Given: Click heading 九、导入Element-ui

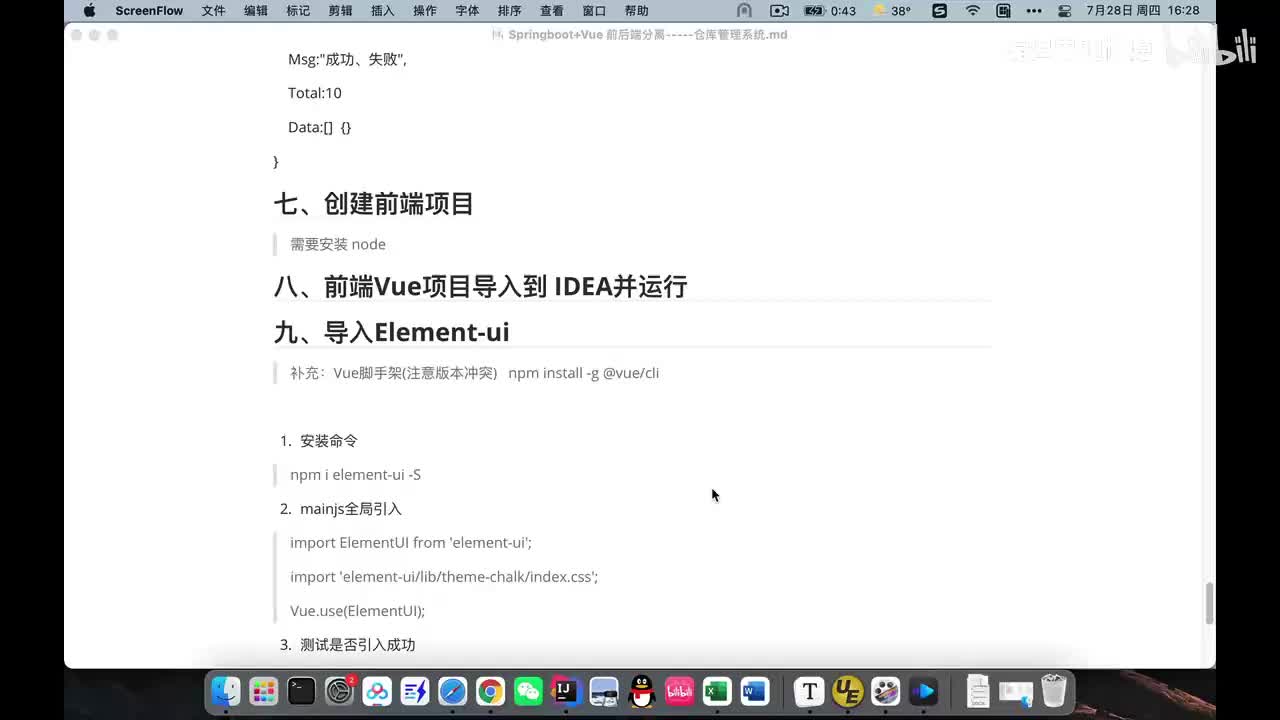Looking at the screenshot, I should 392,332.
